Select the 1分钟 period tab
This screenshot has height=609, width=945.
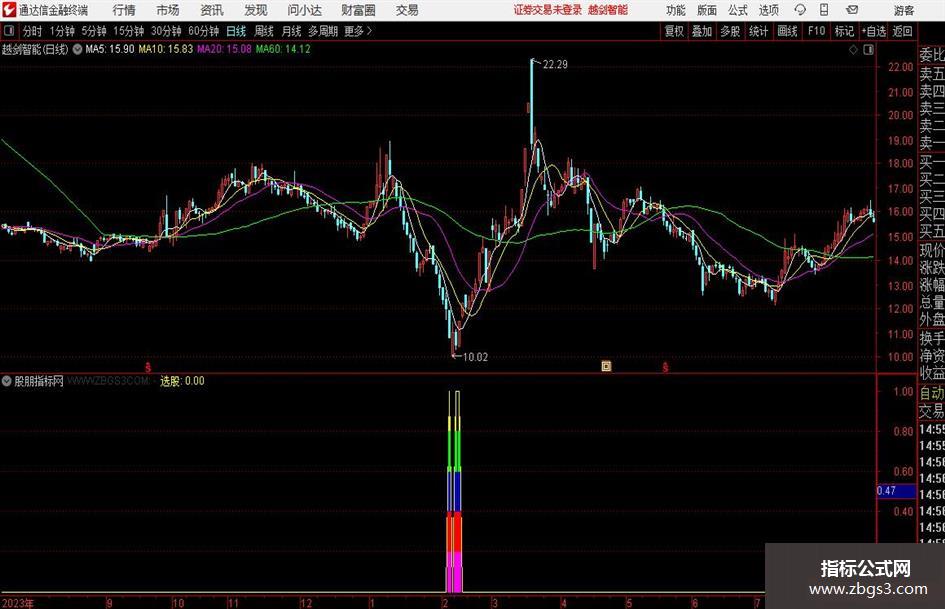click(62, 31)
